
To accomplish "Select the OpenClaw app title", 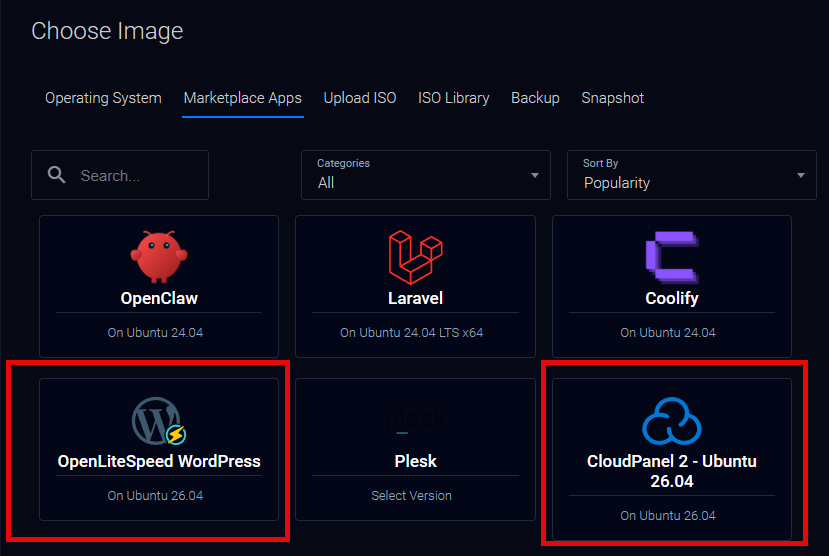I will click(x=159, y=299).
